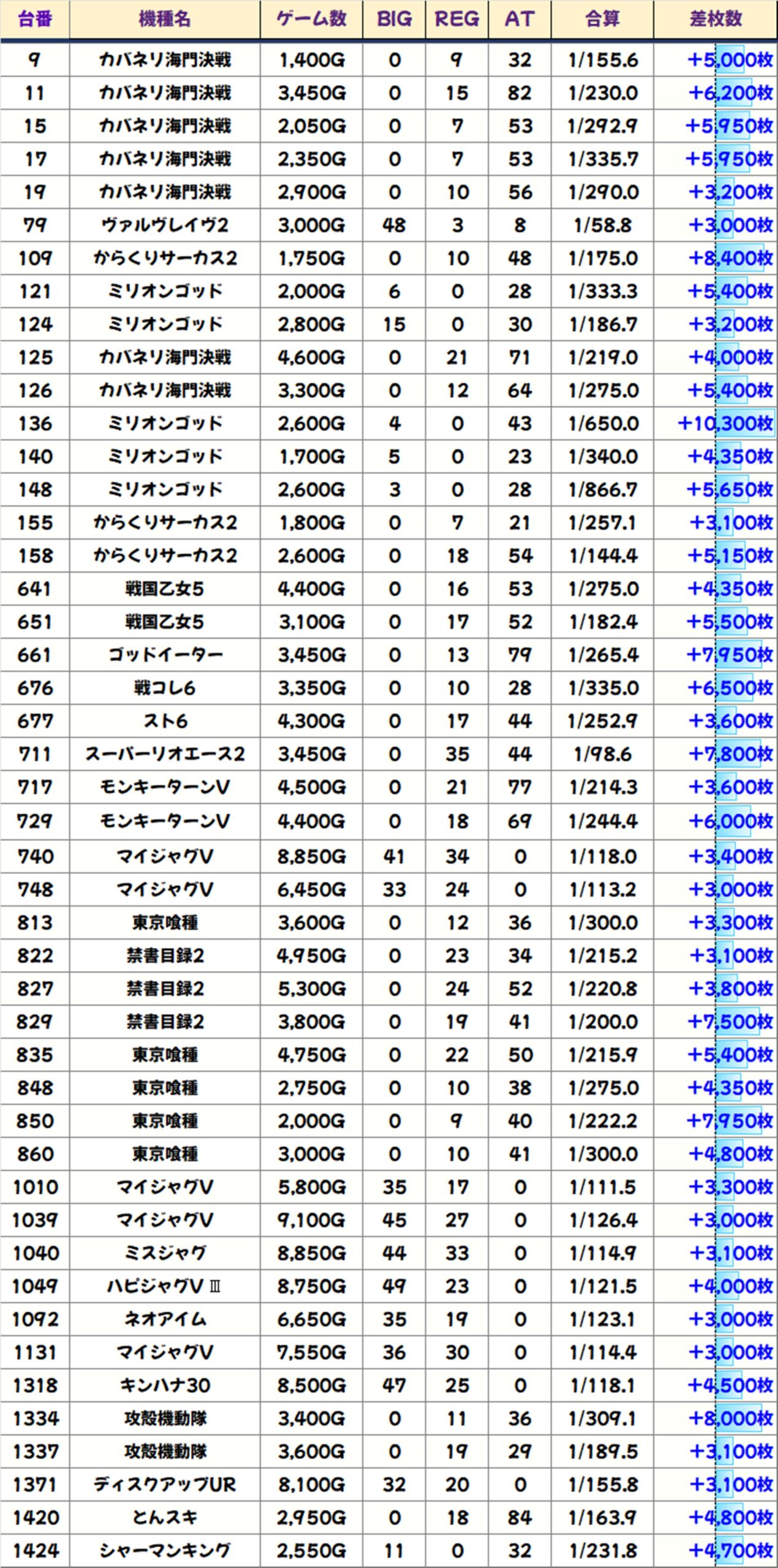Click the AT column header
Screen dimensions: 778x1568
click(x=519, y=19)
